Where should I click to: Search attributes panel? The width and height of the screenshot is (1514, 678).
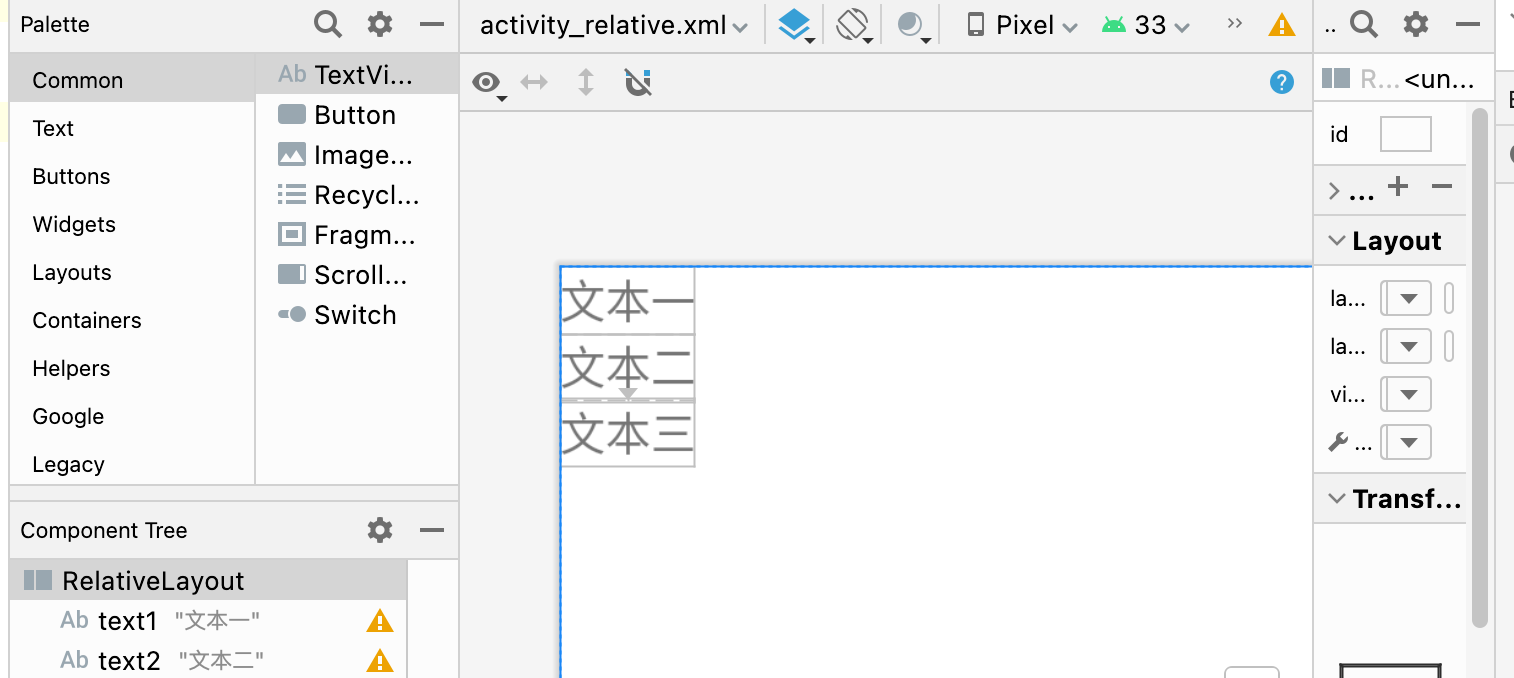pyautogui.click(x=1364, y=24)
